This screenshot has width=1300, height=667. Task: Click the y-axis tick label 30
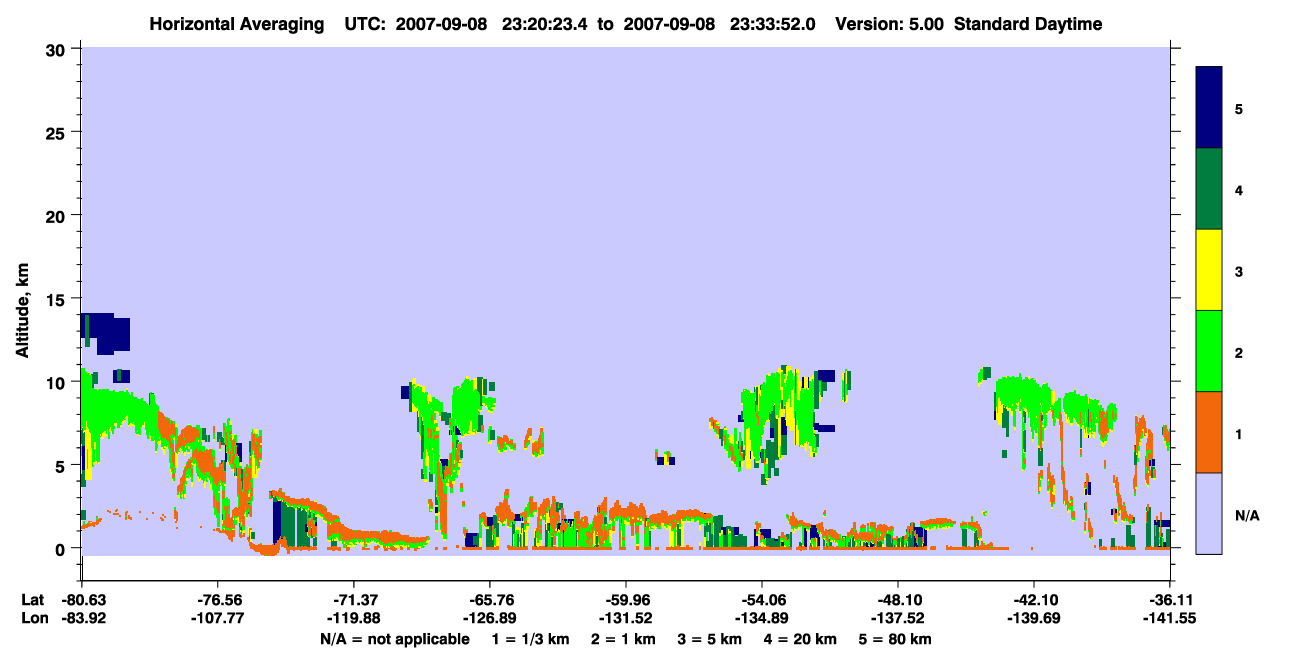[x=58, y=49]
